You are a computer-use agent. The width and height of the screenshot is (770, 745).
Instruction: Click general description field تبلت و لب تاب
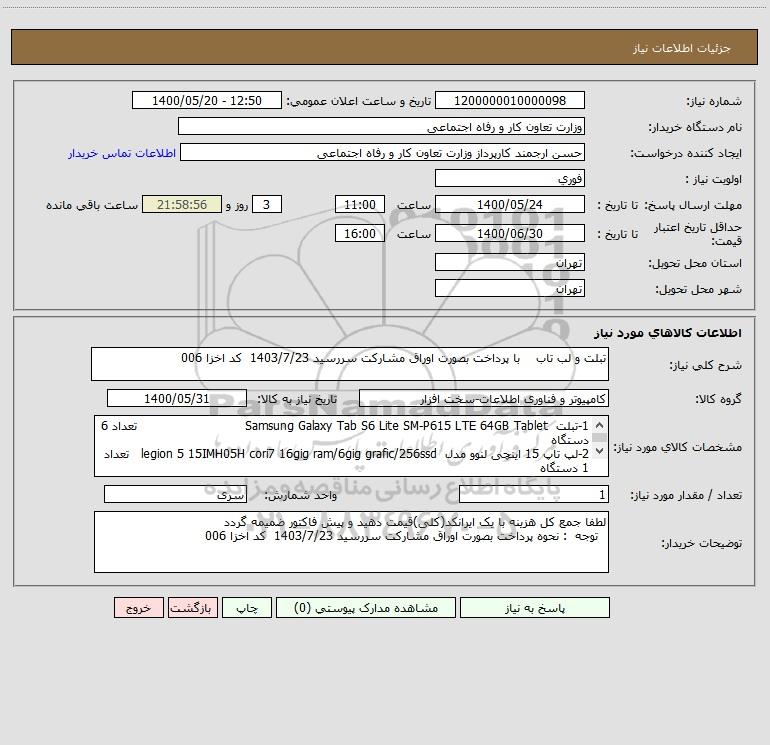[x=350, y=364]
